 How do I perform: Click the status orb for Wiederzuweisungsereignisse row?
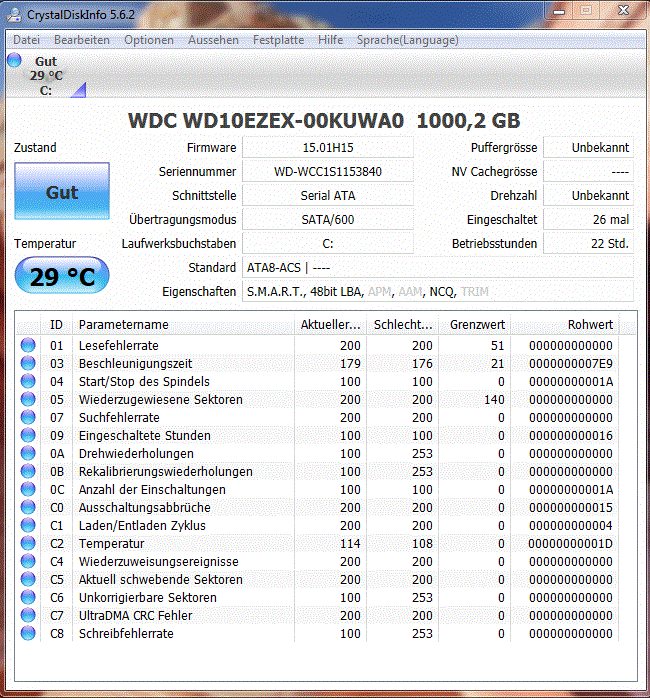point(28,561)
